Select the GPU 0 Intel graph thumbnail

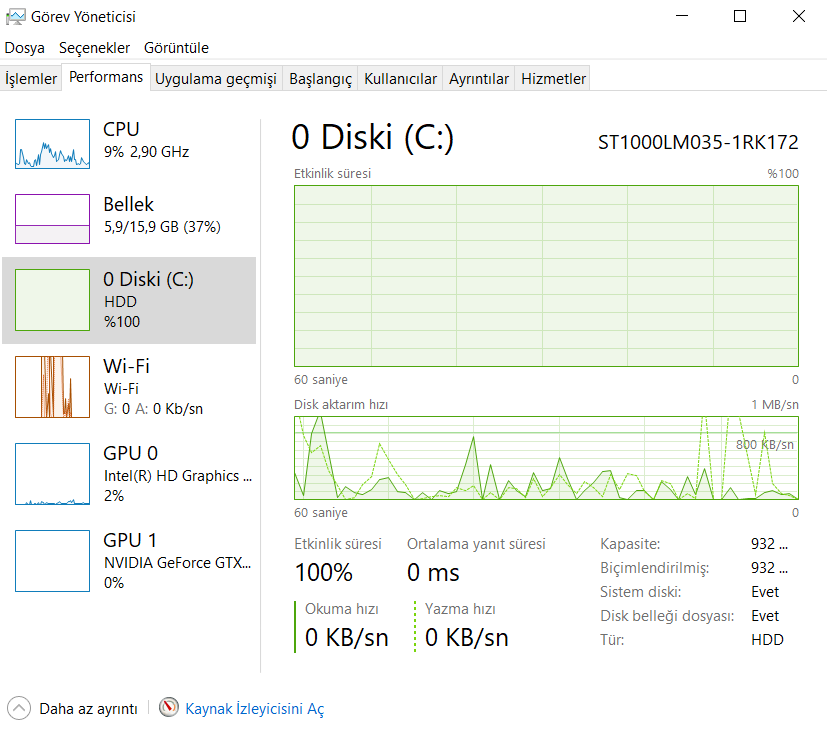[52, 473]
